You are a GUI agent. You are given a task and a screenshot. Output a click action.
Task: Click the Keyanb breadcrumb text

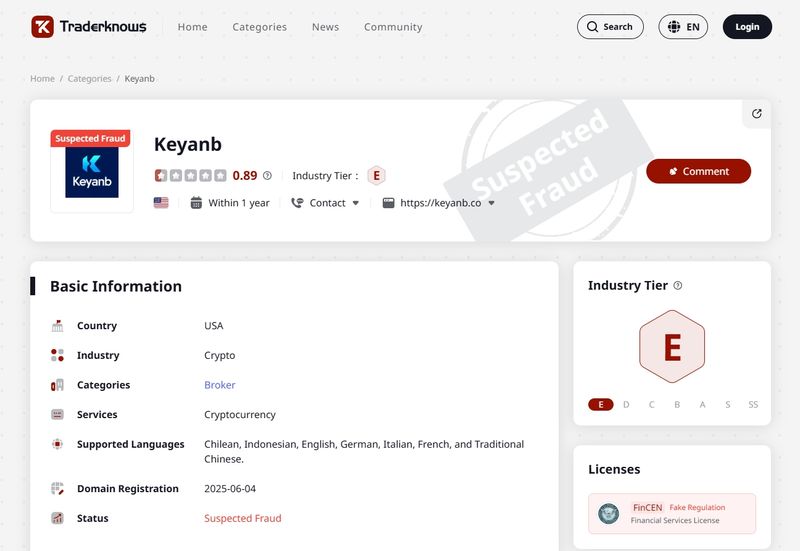click(x=139, y=79)
